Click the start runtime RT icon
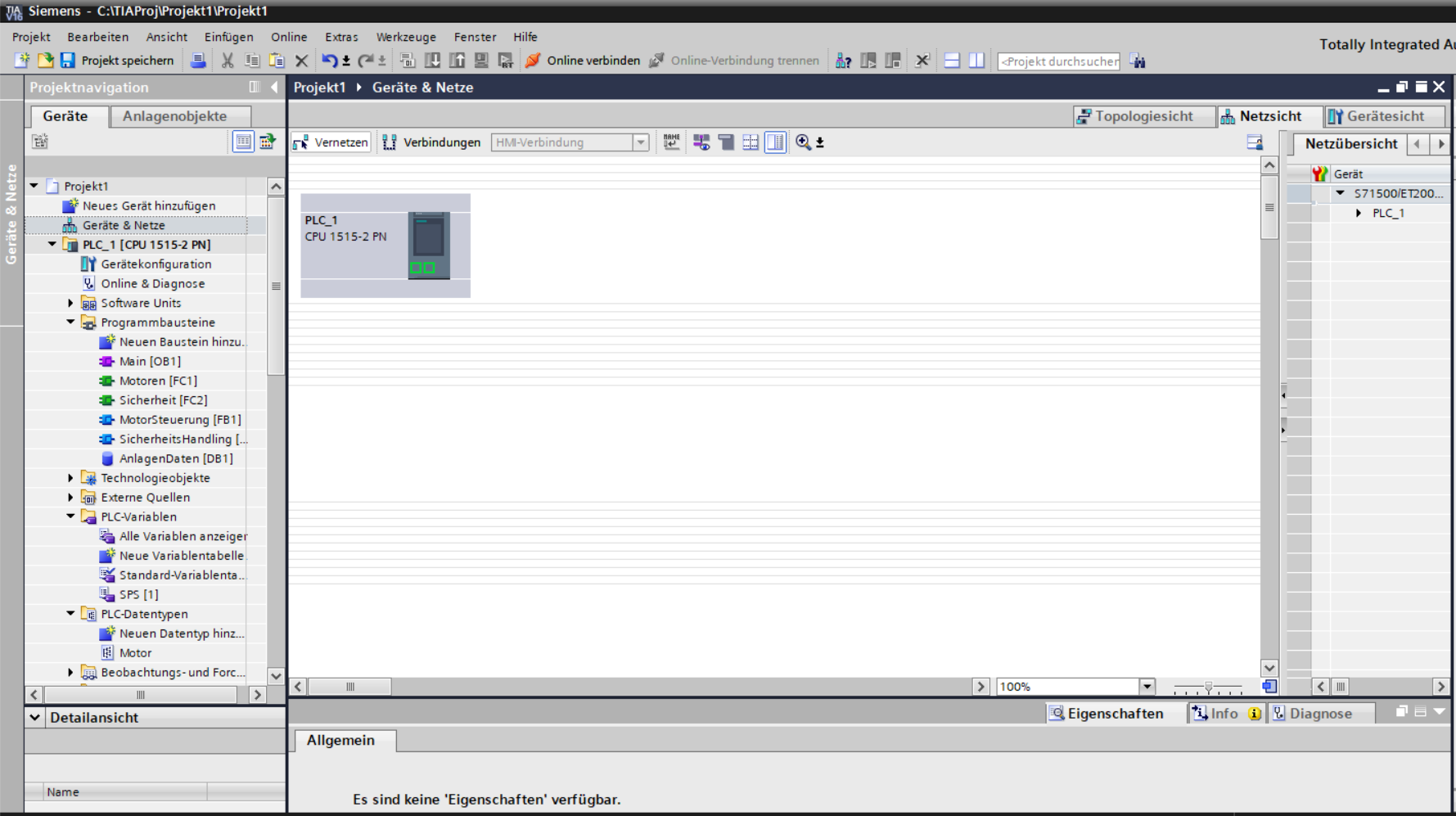 [506, 61]
